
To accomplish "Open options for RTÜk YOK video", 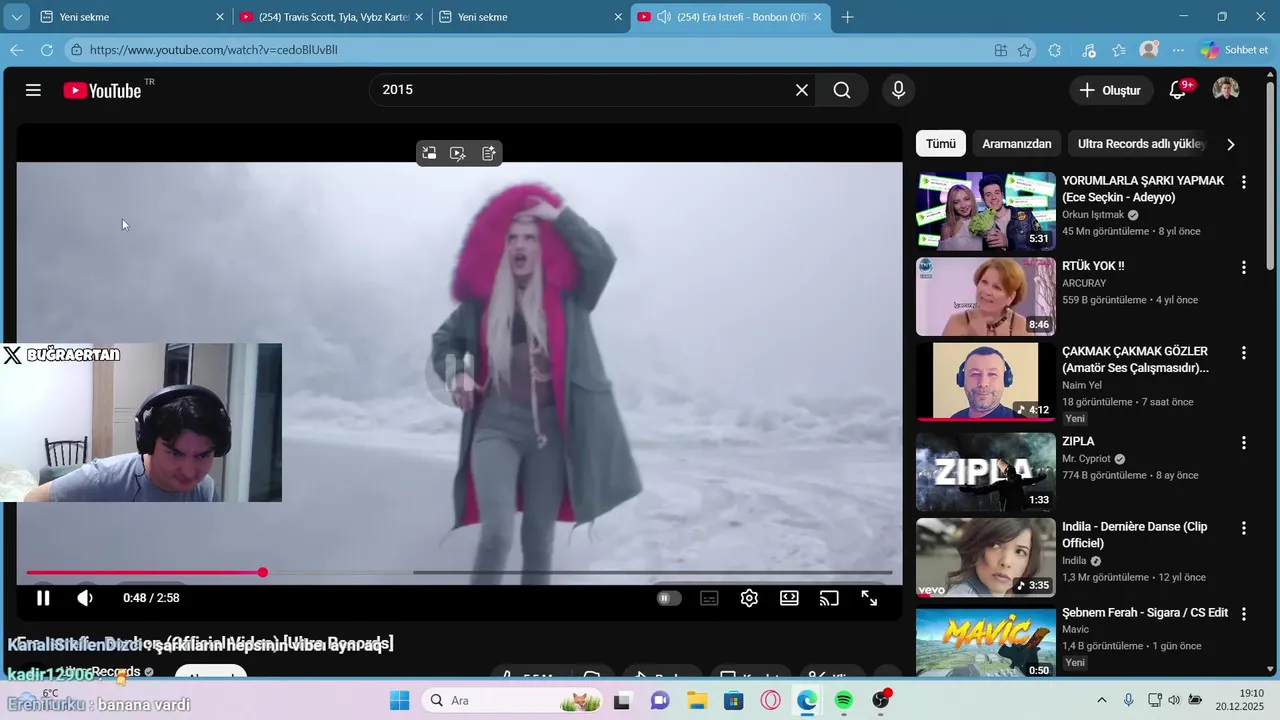I will pyautogui.click(x=1244, y=268).
